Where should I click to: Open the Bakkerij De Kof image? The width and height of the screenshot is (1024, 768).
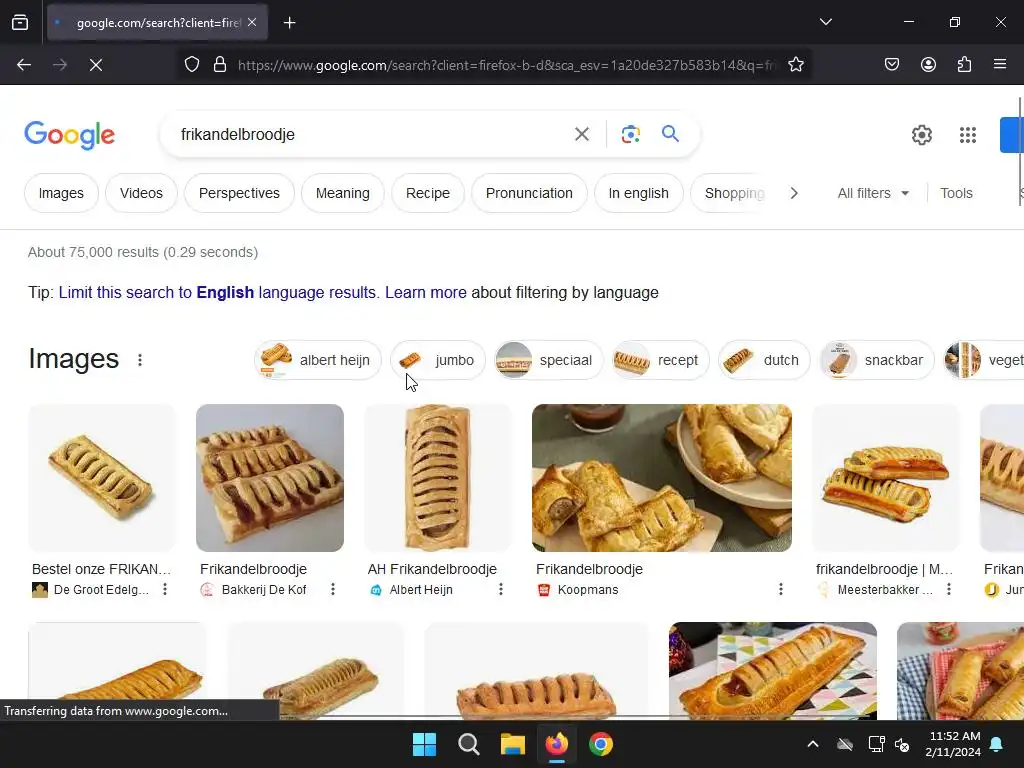coord(270,478)
